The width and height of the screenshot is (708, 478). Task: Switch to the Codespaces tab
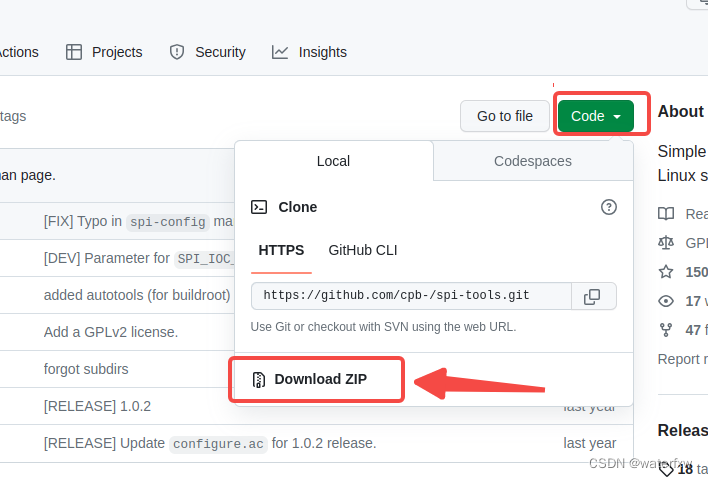533,161
